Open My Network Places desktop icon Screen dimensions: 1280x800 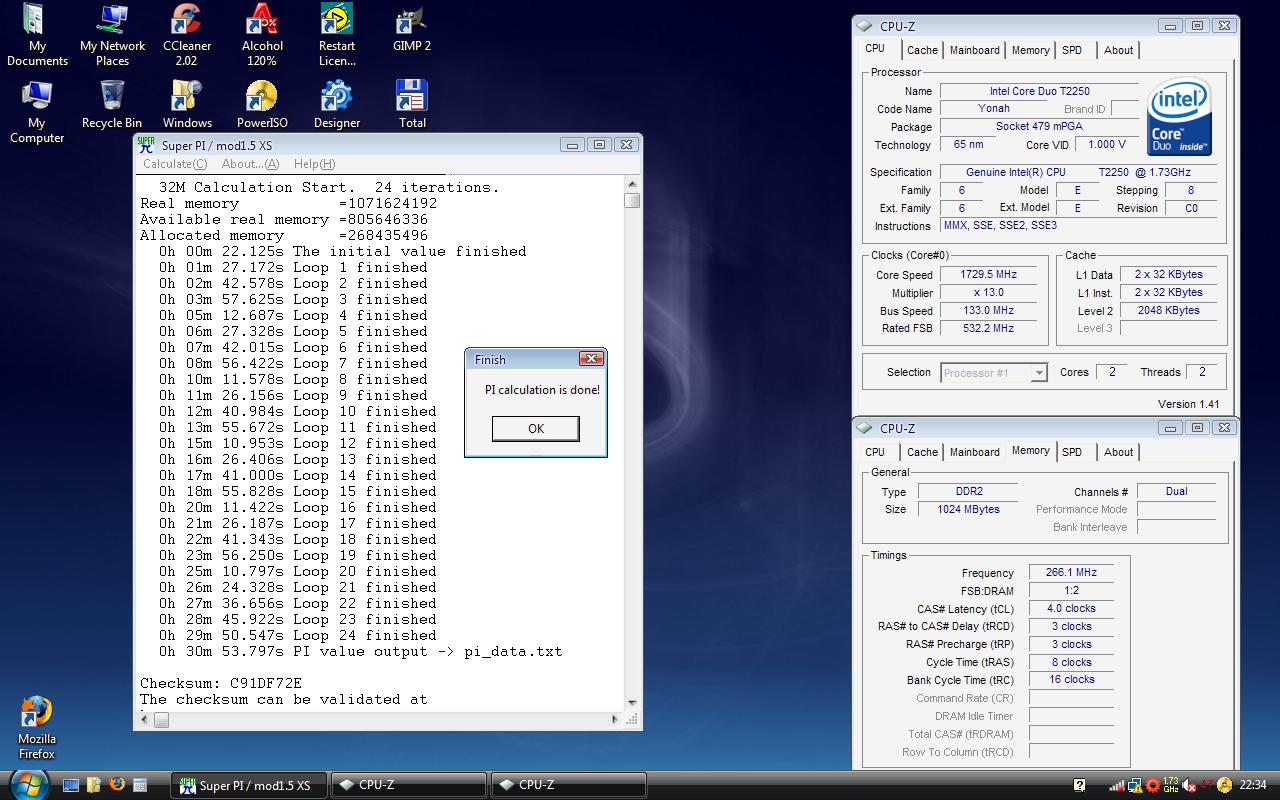tap(112, 36)
